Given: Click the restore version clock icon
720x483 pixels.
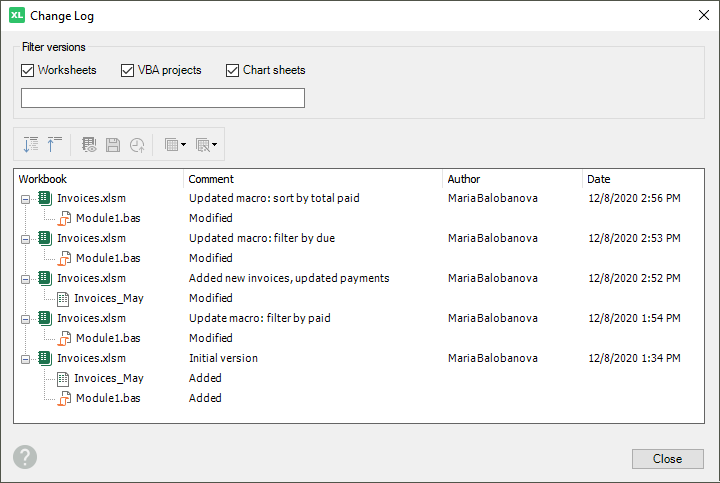Looking at the screenshot, I should click(137, 145).
